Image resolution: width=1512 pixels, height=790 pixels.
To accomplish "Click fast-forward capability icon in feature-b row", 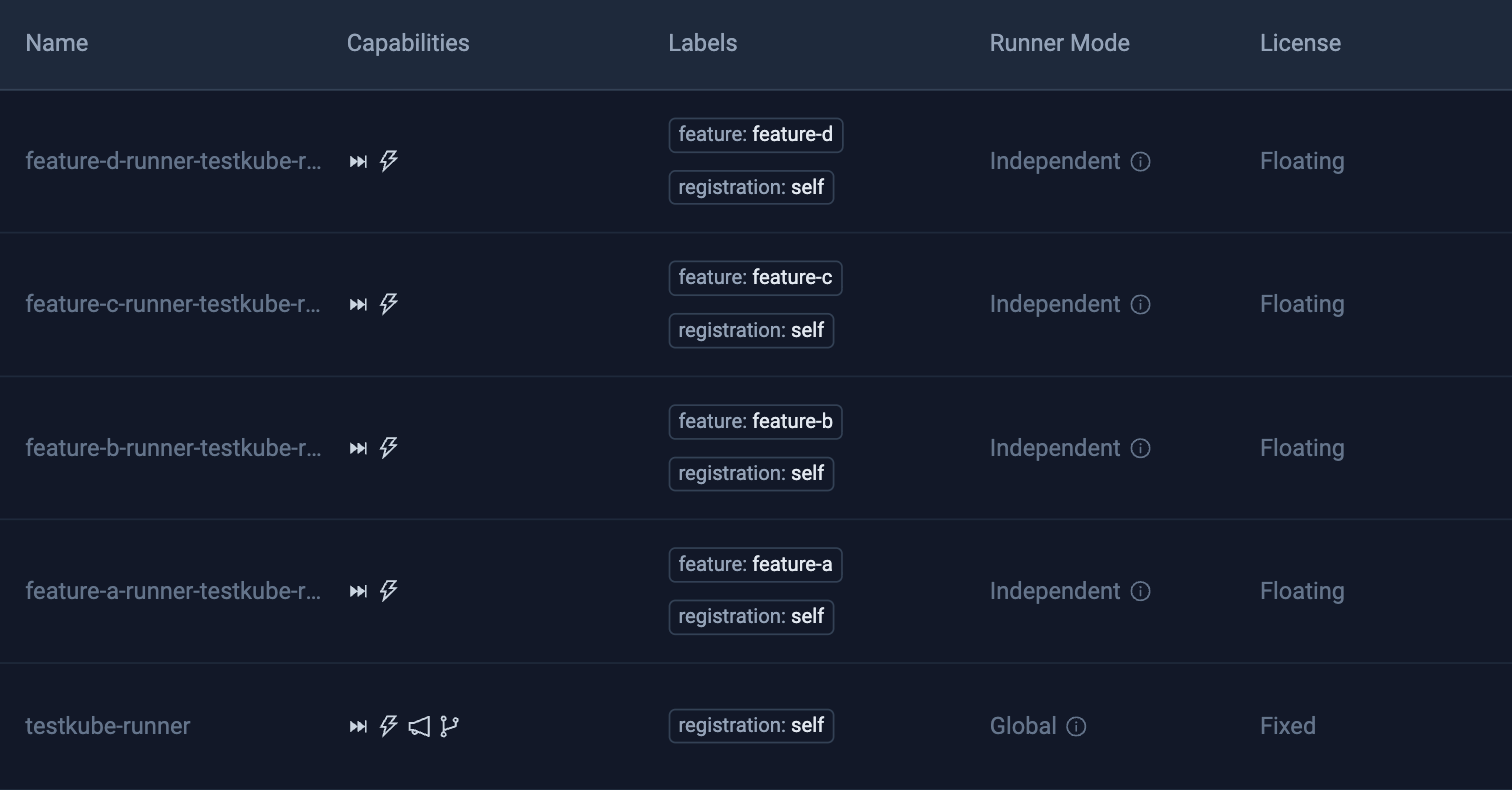I will tap(358, 448).
